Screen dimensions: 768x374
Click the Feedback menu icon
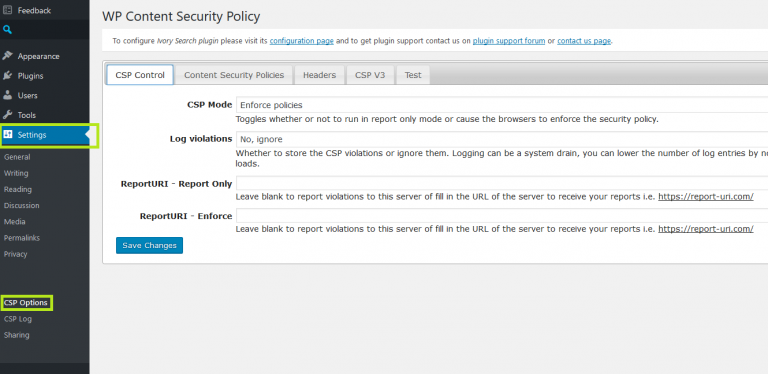coord(7,10)
